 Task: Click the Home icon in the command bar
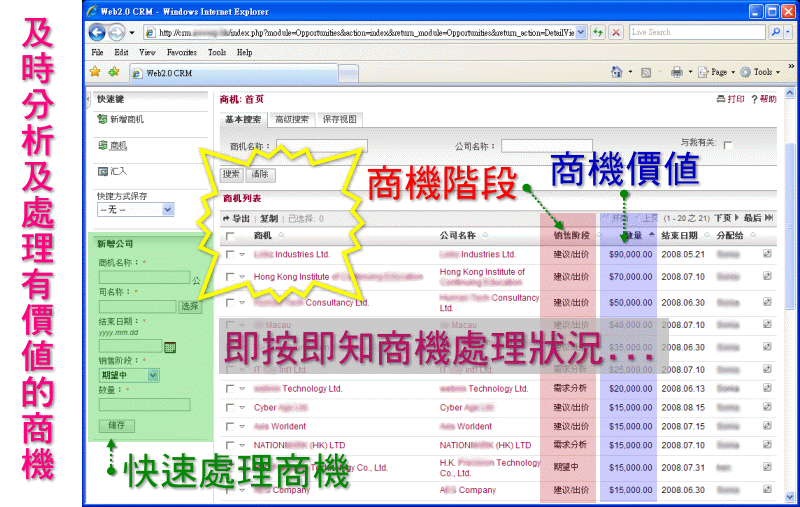pos(616,72)
